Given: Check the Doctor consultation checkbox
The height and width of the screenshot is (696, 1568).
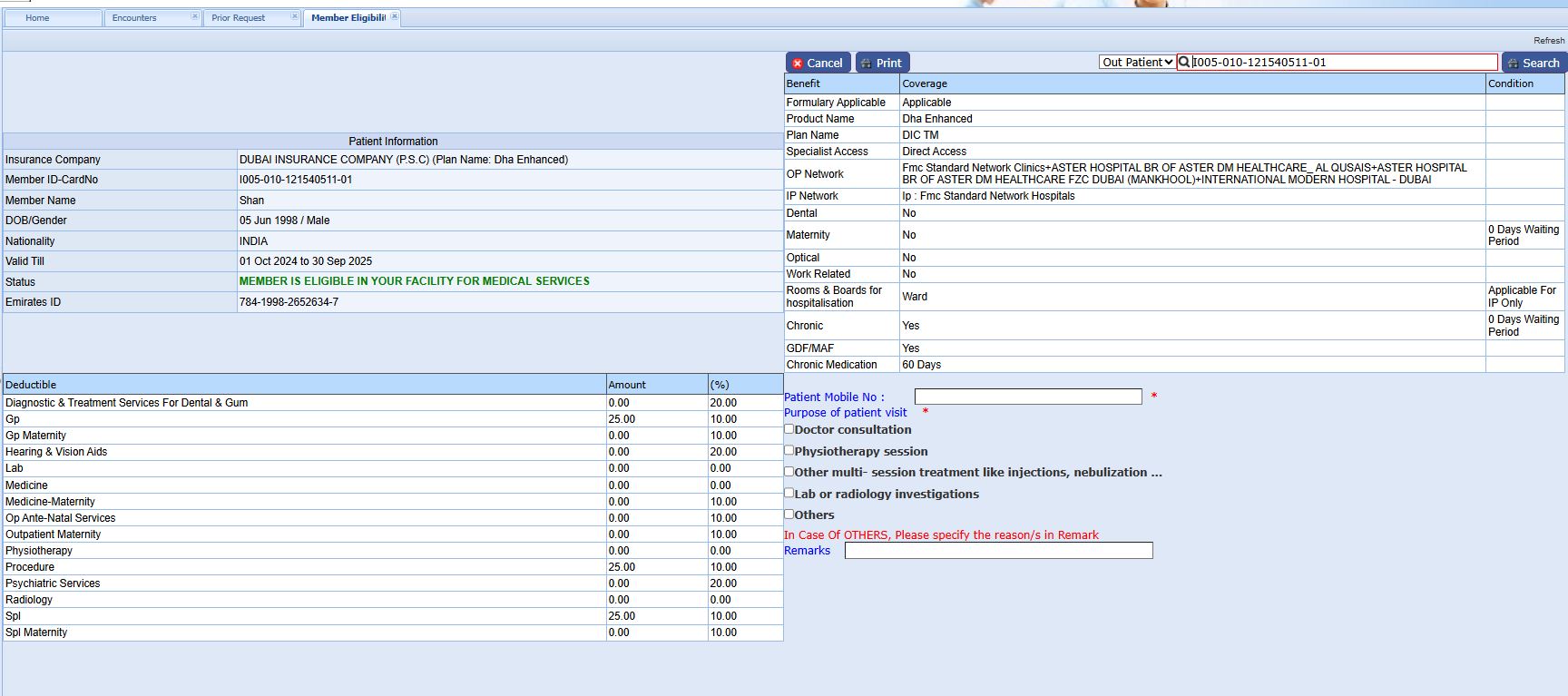Looking at the screenshot, I should pyautogui.click(x=789, y=429).
